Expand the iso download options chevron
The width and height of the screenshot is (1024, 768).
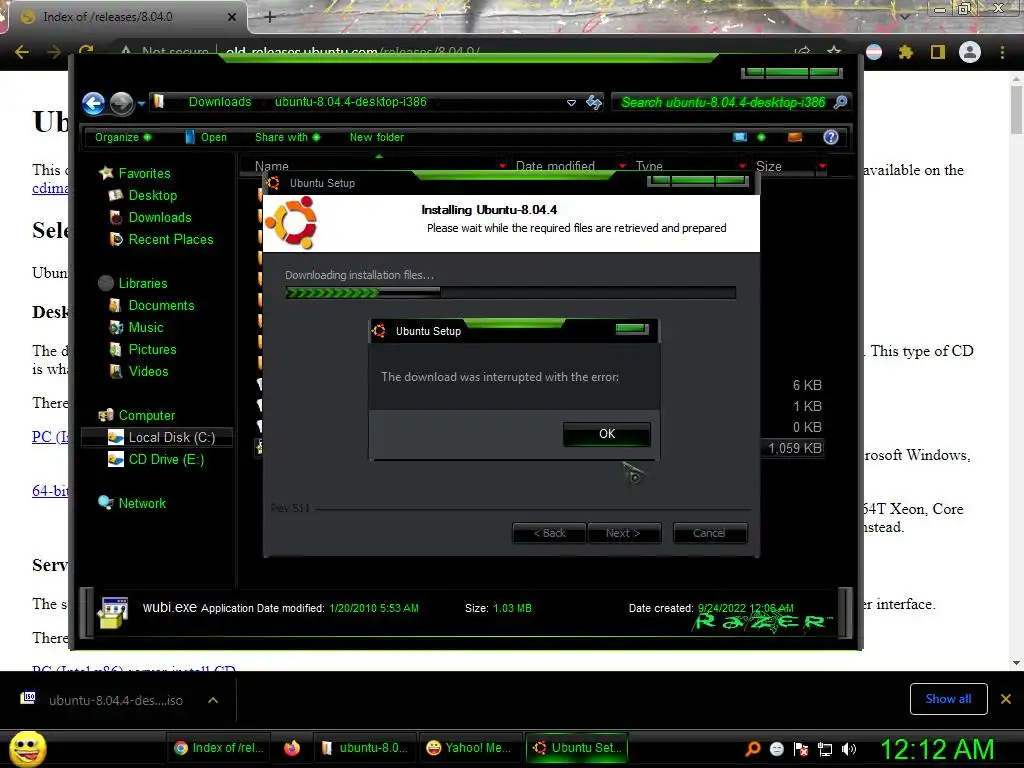click(x=213, y=700)
